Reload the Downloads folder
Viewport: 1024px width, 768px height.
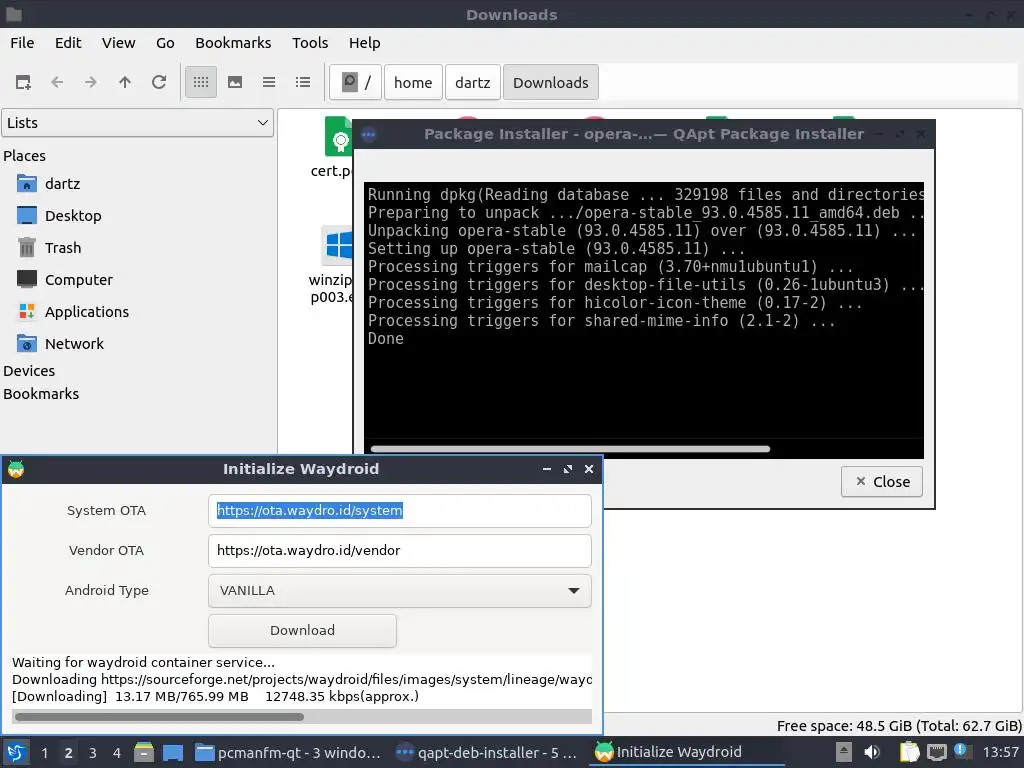(x=159, y=82)
